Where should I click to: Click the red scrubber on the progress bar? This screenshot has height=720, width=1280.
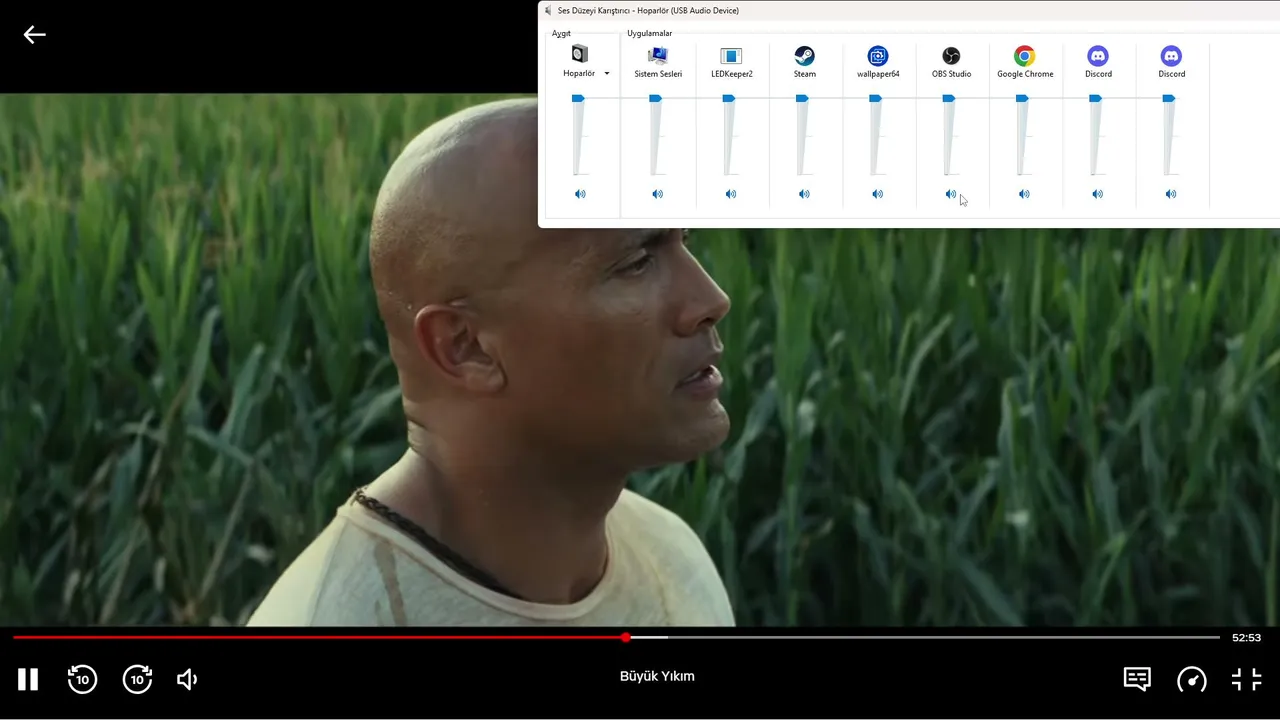tap(626, 637)
